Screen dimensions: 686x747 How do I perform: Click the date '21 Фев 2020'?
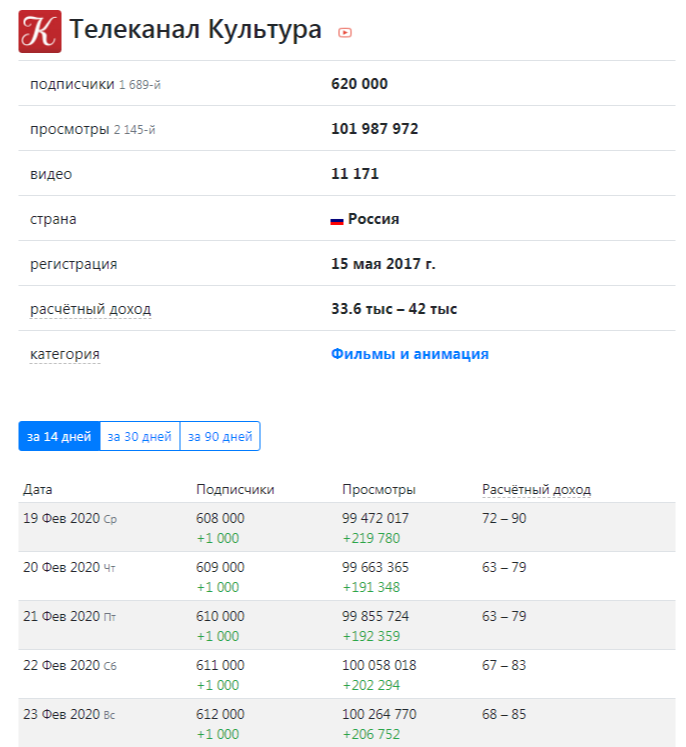[x=61, y=616]
